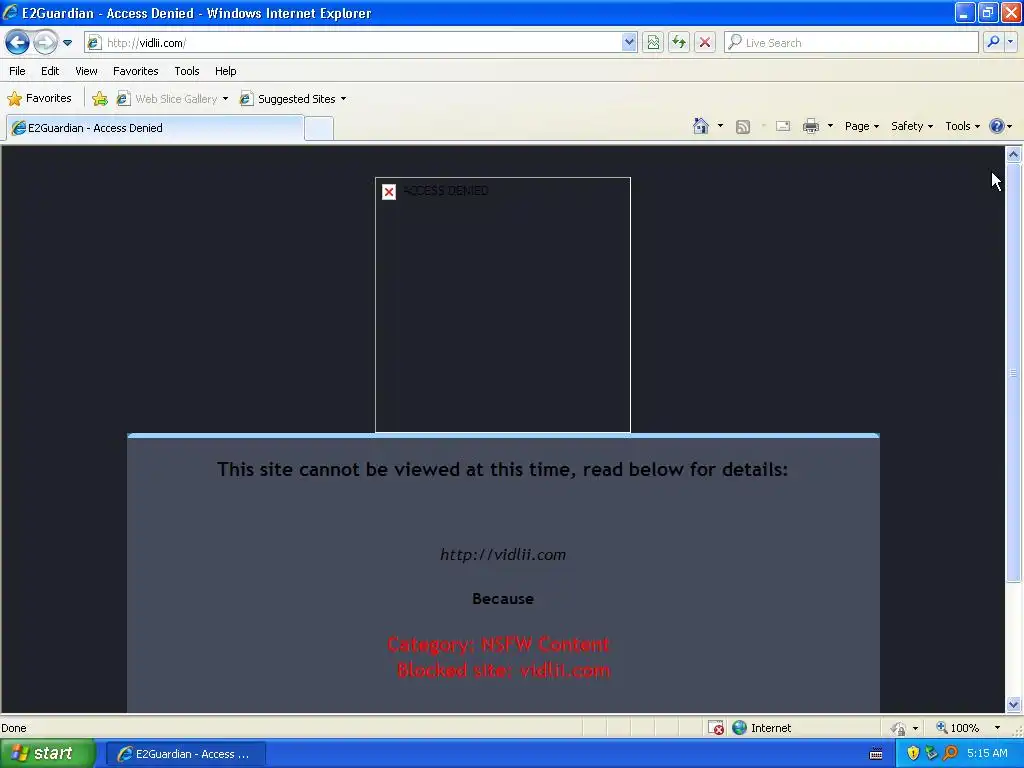Image resolution: width=1024 pixels, height=768 pixels.
Task: Click the popup blocker status icon
Action: click(x=716, y=728)
